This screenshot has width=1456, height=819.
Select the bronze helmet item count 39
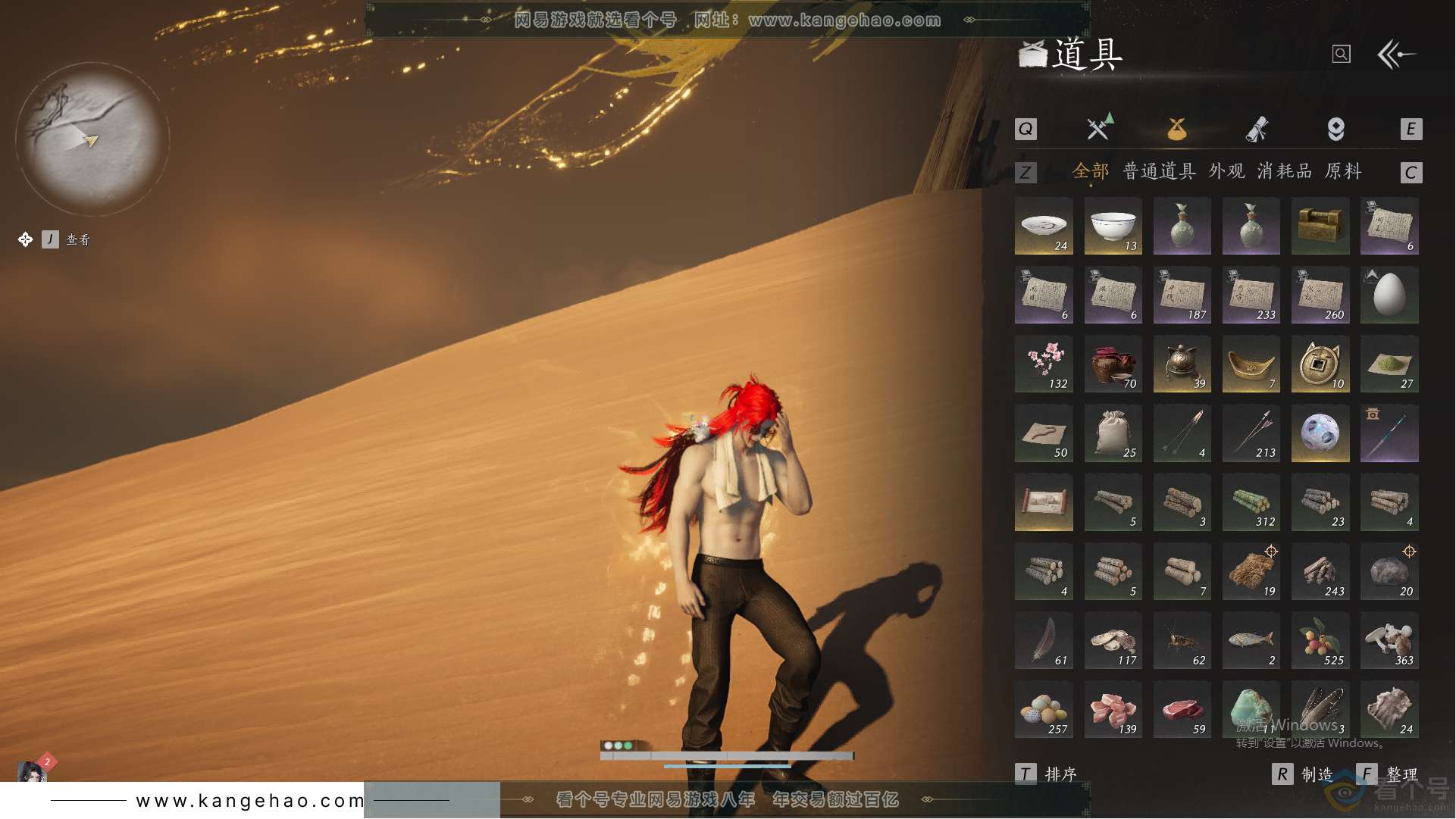tap(1182, 364)
